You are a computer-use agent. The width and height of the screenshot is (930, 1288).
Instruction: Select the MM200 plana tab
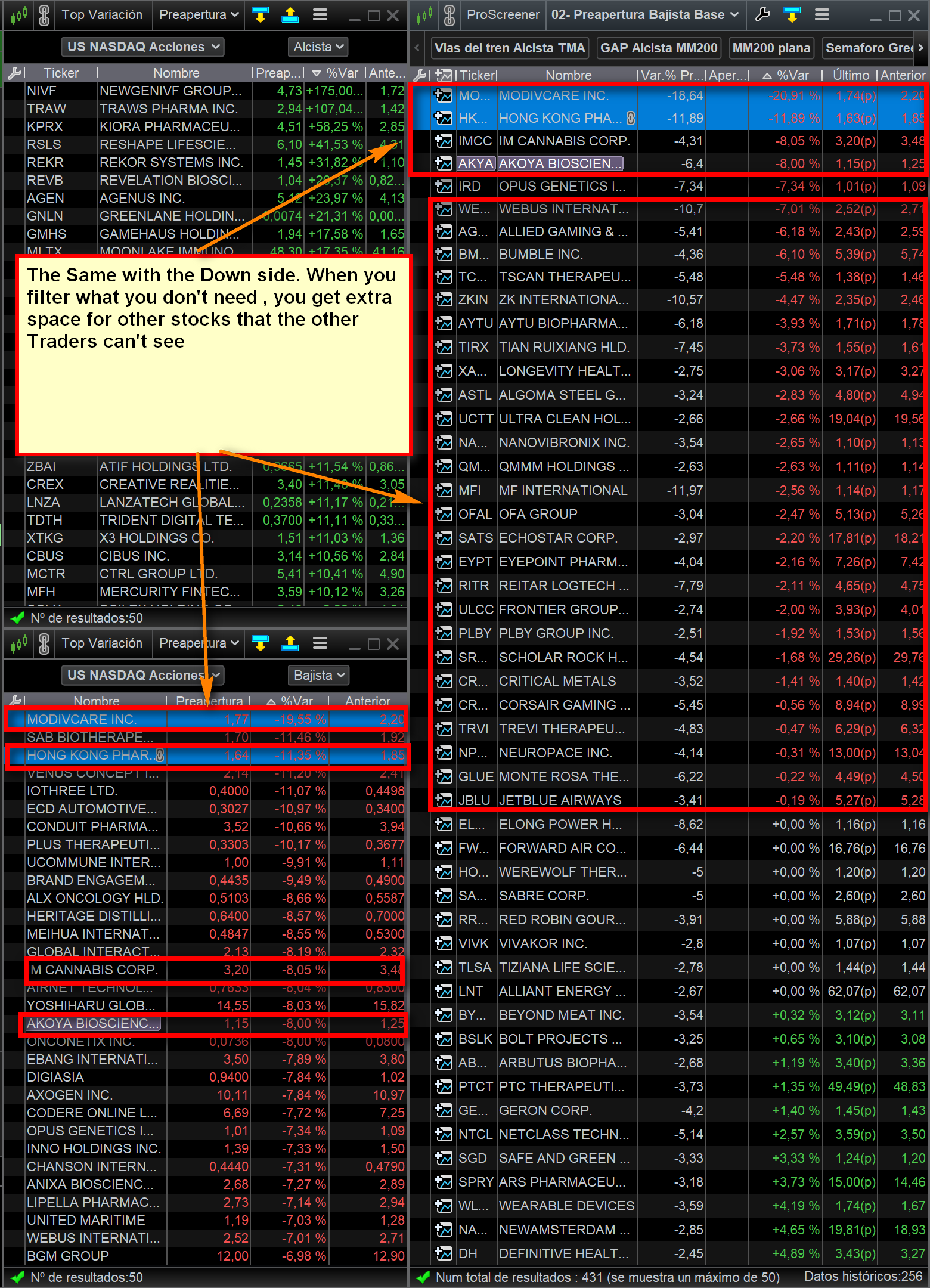coord(771,48)
